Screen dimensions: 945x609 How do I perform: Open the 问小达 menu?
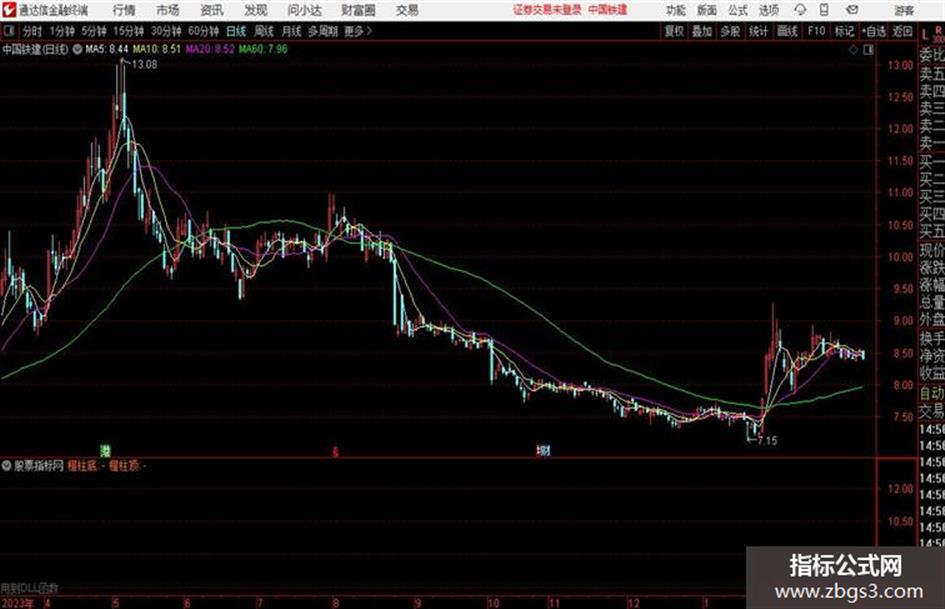(x=304, y=10)
